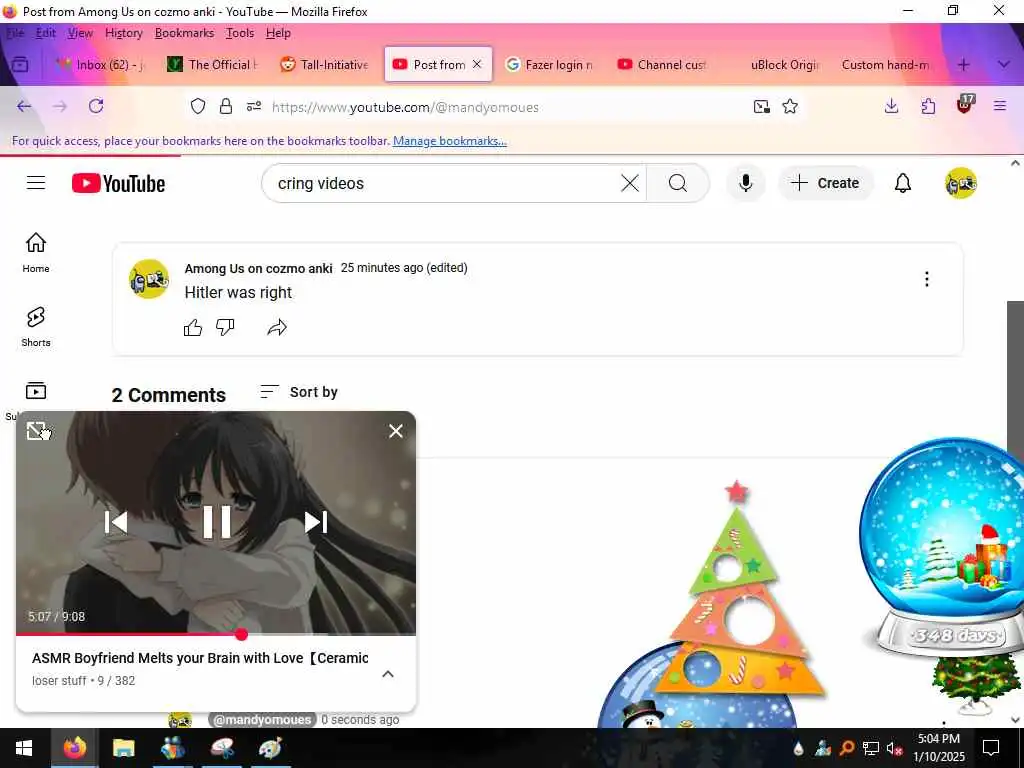Submit search with magnifier button
Viewport: 1024px width, 768px height.
coord(677,184)
